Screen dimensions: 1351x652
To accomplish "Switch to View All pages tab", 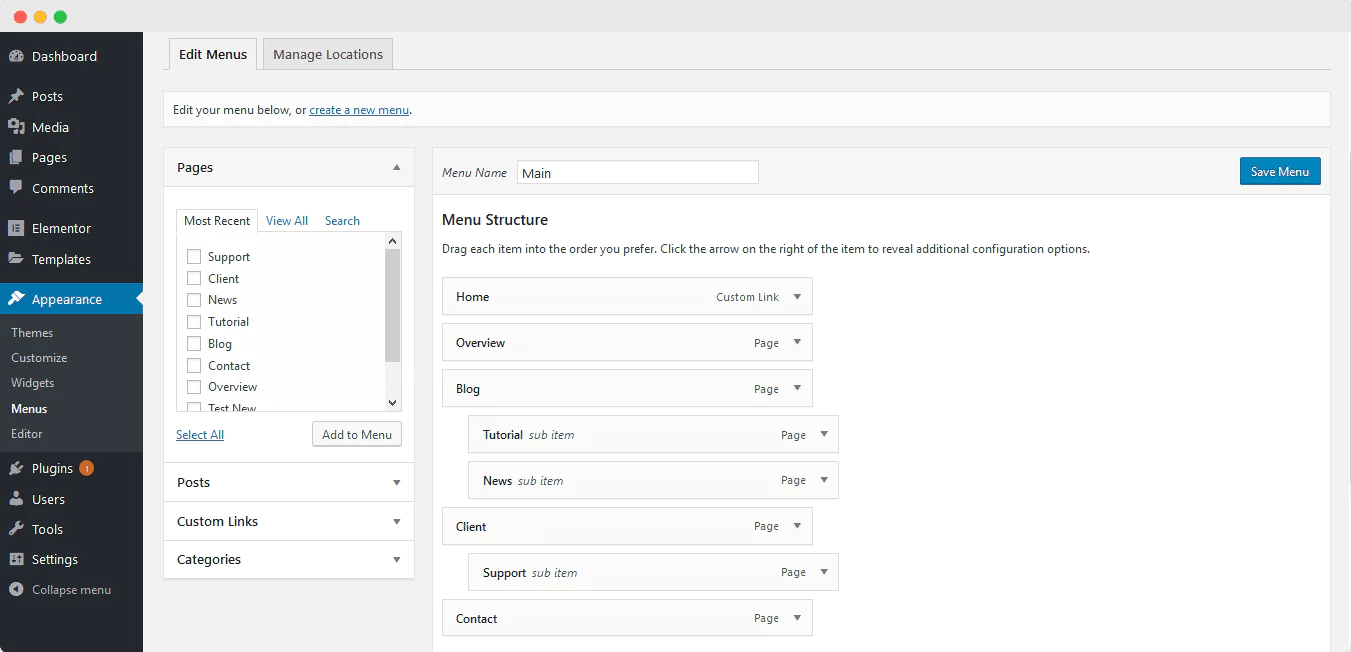I will point(287,221).
